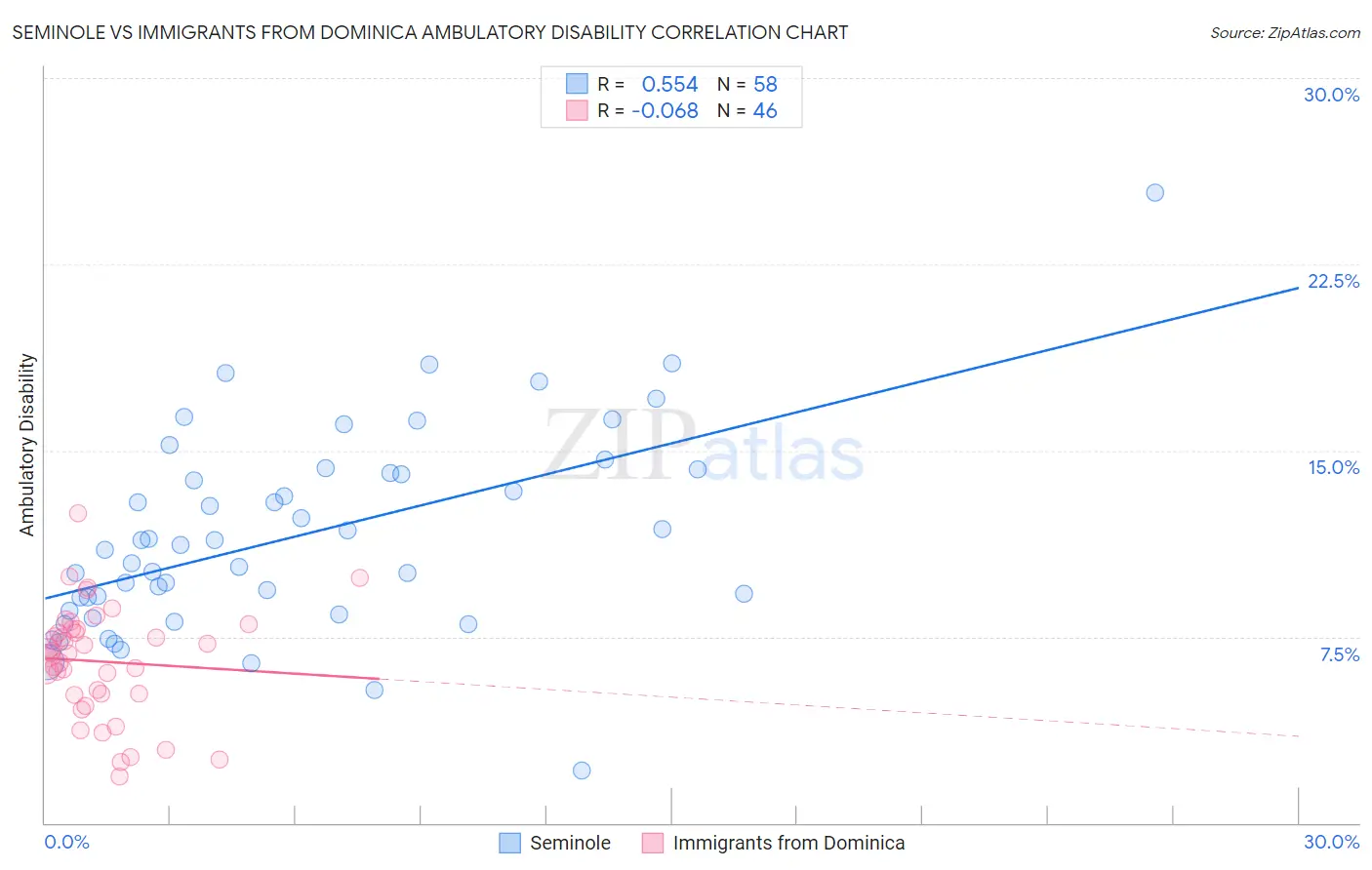Screen dimensions: 1372x870
Task: Click the ZIPatlas watermark in chart center
Action: [x=704, y=447]
